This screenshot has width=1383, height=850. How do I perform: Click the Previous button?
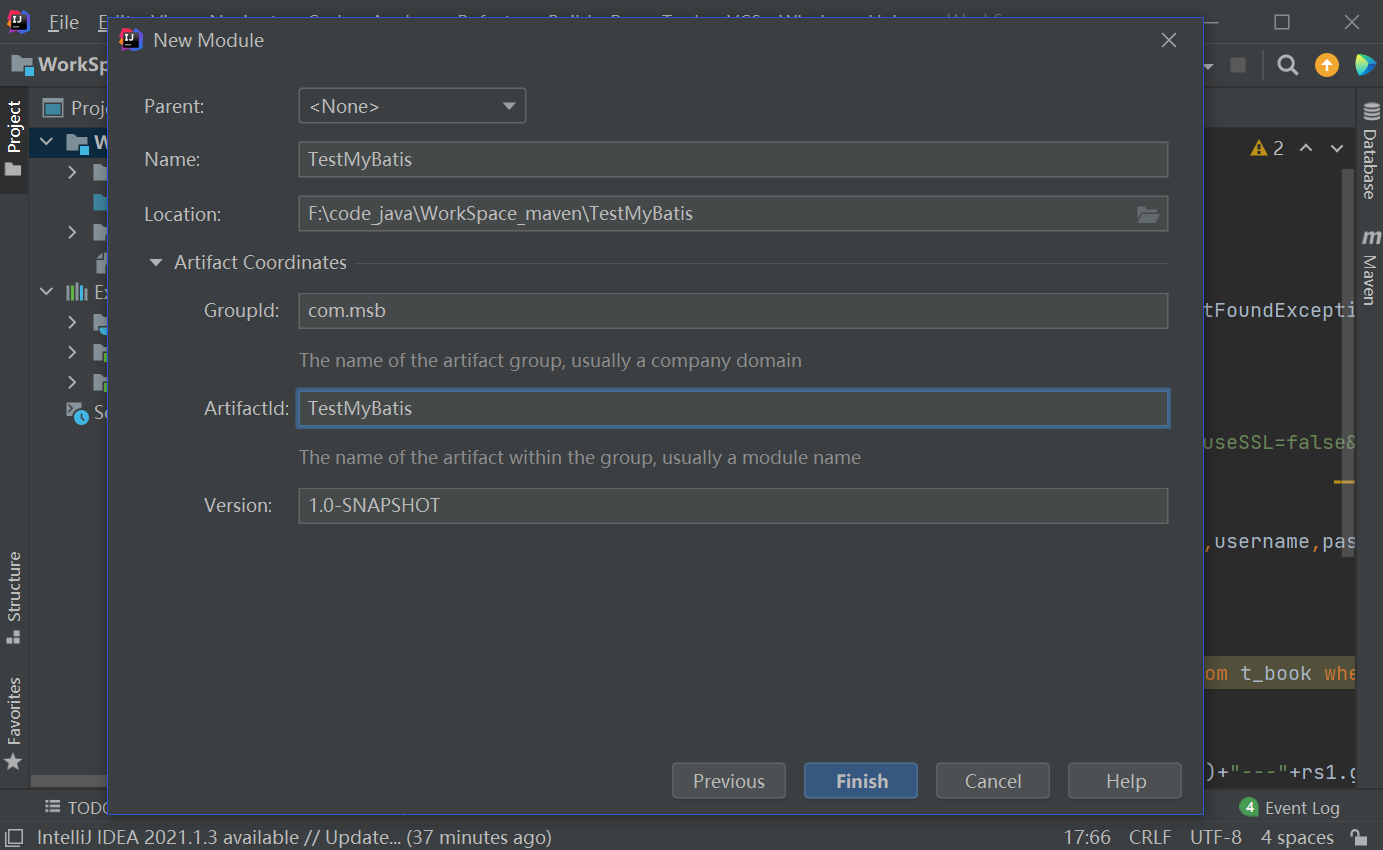pyautogui.click(x=728, y=781)
